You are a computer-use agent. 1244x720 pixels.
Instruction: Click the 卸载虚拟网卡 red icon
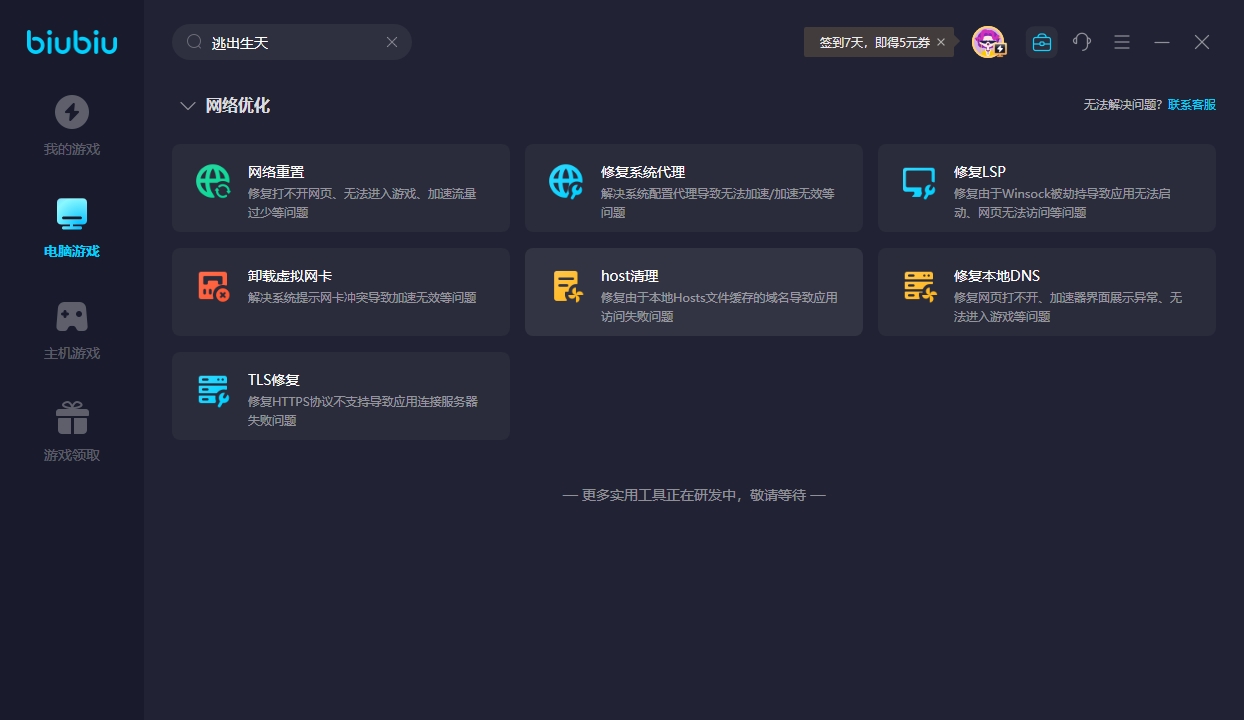coord(213,286)
